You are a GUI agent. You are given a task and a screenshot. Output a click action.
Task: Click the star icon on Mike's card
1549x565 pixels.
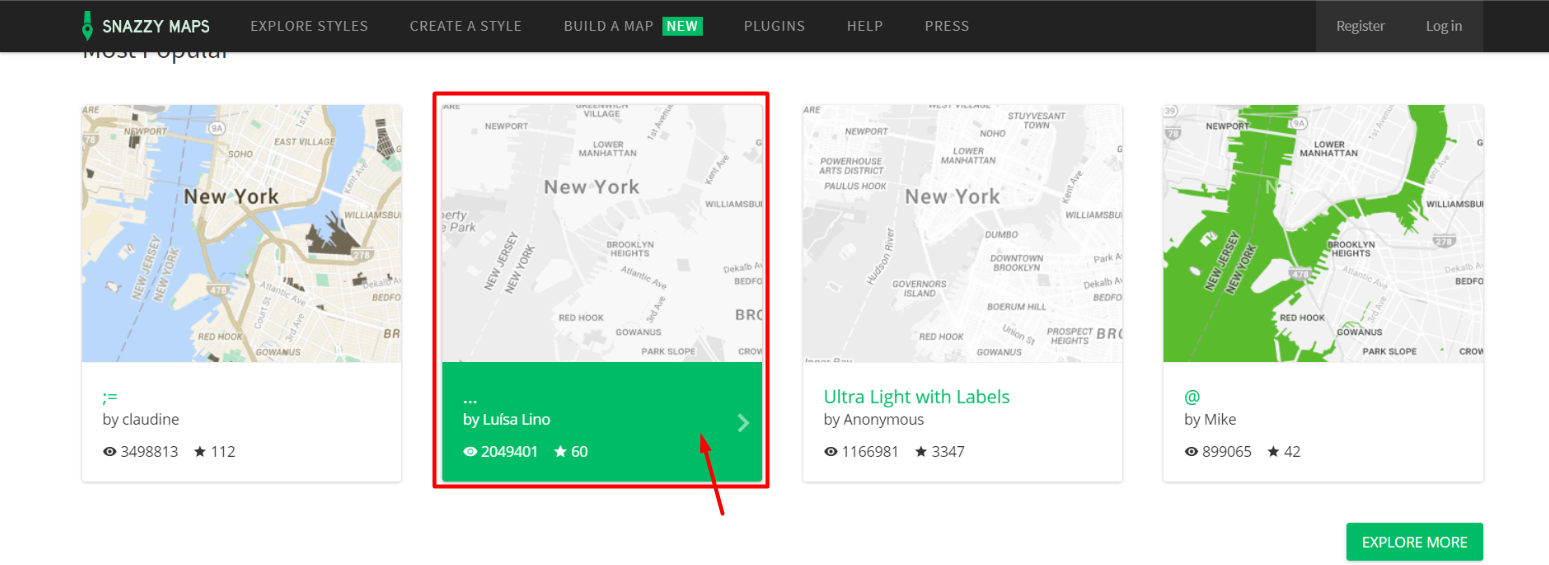(x=1273, y=452)
